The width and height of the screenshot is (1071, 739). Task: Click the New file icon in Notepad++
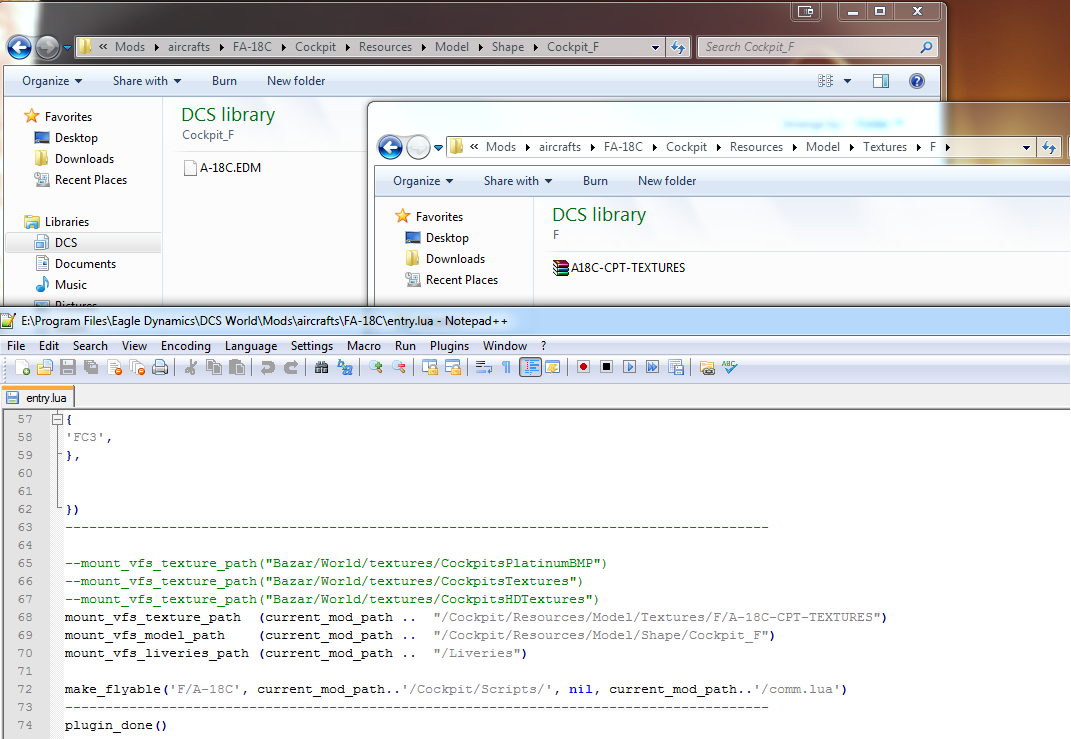pyautogui.click(x=22, y=367)
